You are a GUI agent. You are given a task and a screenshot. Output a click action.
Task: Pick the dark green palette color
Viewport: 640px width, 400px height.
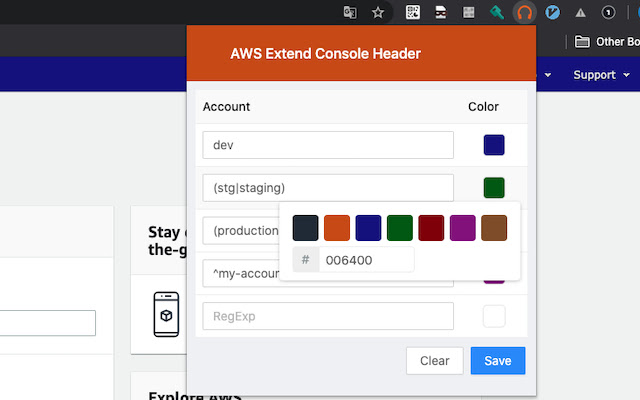(x=400, y=228)
